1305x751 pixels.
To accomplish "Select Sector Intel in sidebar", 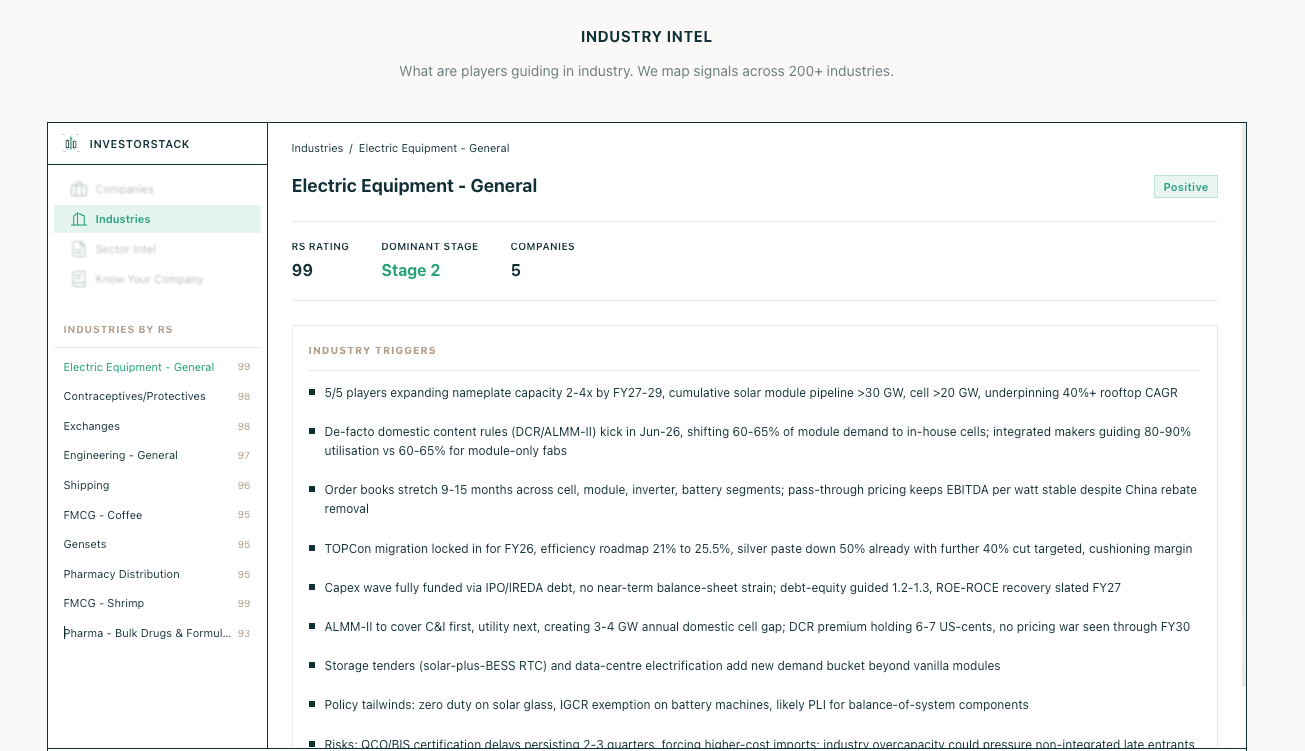I will pyautogui.click(x=158, y=249).
